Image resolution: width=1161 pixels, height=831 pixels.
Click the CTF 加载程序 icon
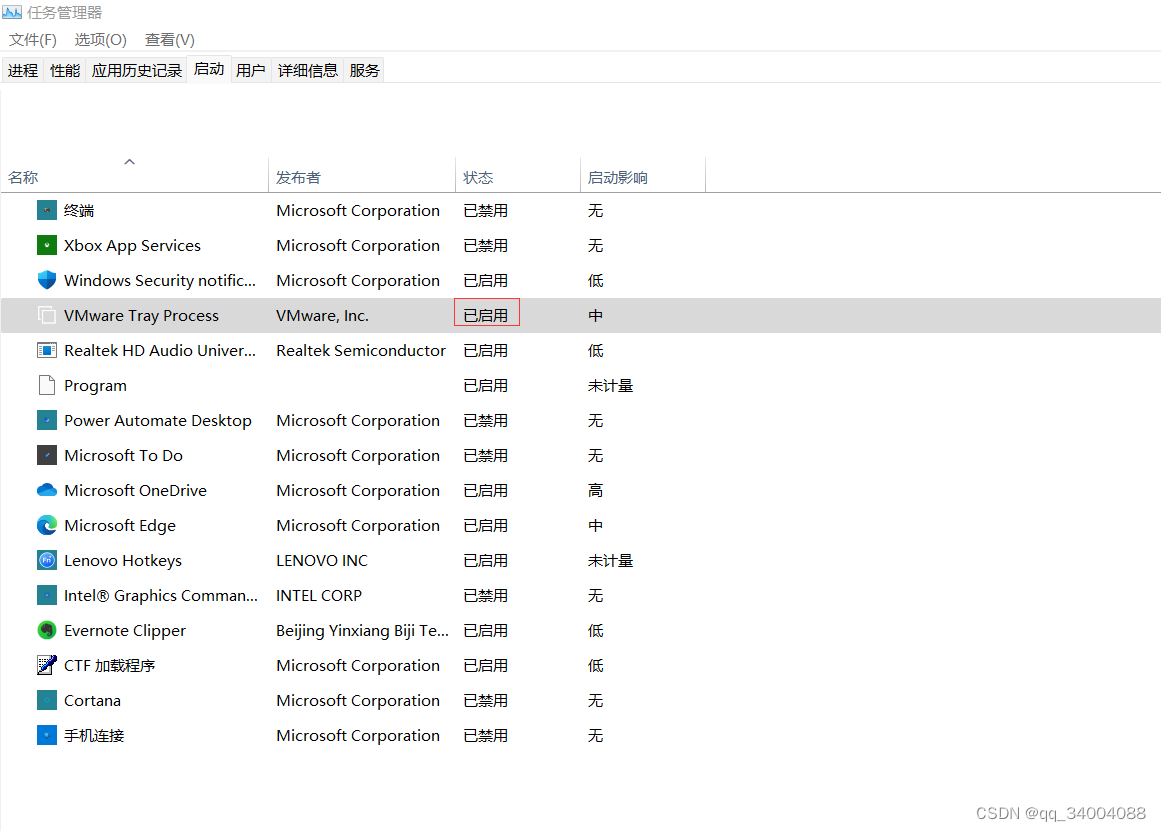pyautogui.click(x=47, y=665)
